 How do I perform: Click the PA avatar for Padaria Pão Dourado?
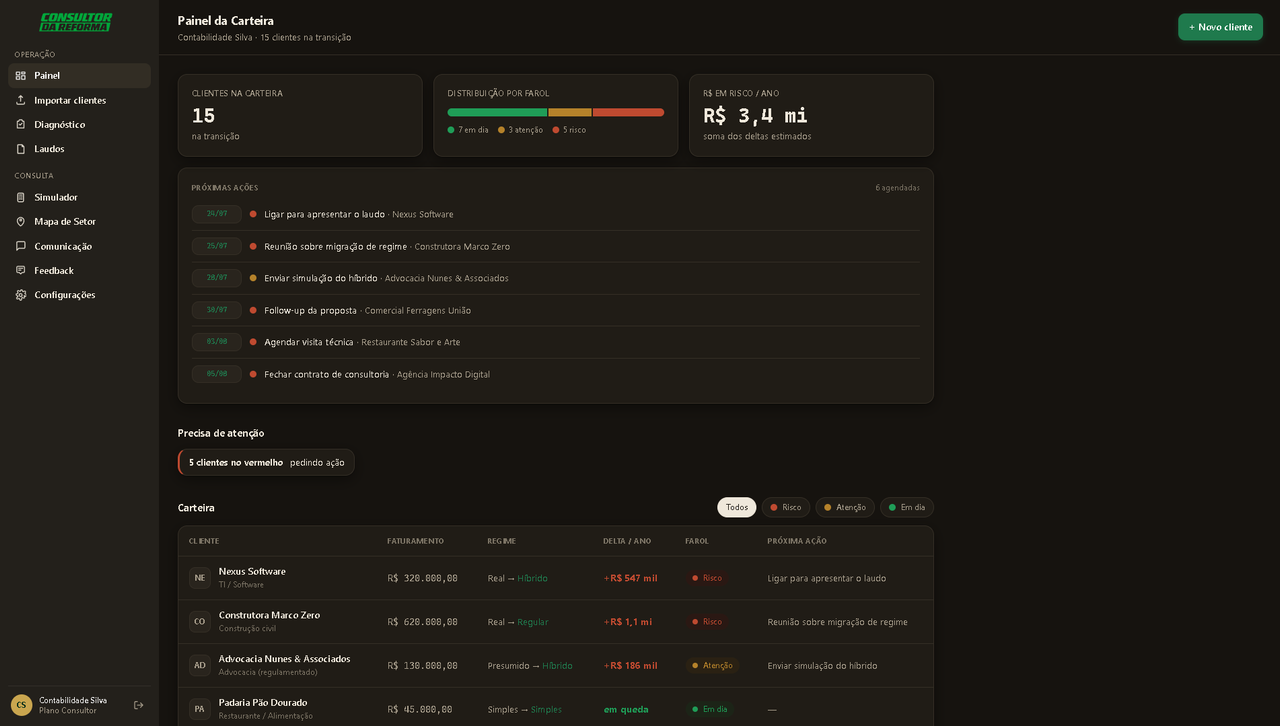click(200, 709)
